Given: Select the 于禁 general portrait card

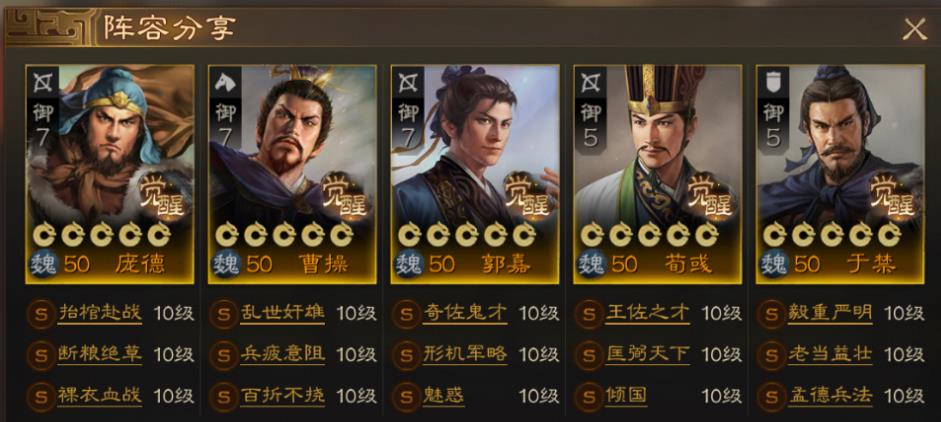Looking at the screenshot, I should pyautogui.click(x=840, y=174).
